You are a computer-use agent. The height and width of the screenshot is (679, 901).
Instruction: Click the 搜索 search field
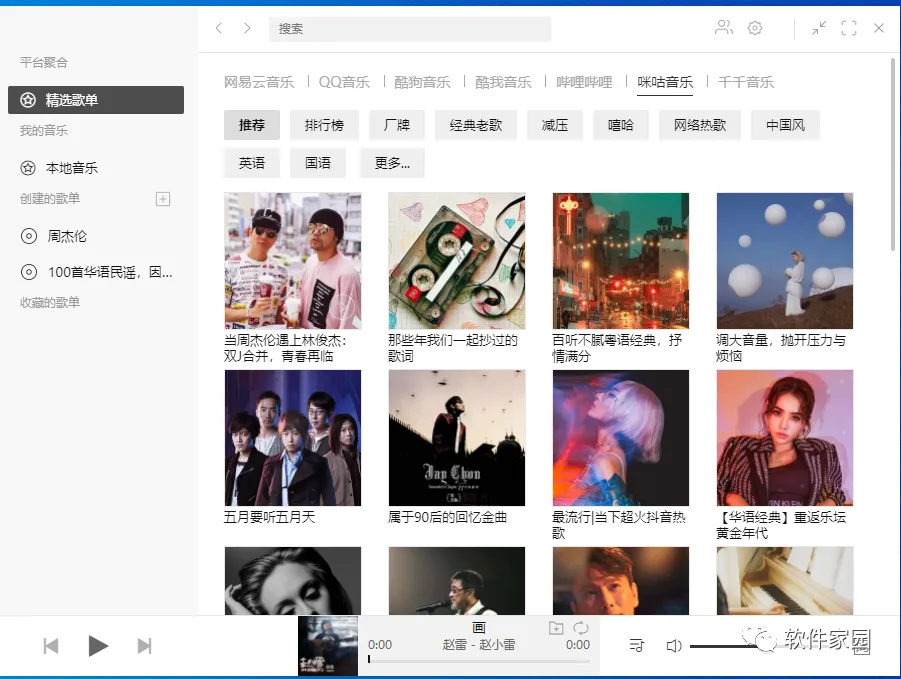[410, 29]
